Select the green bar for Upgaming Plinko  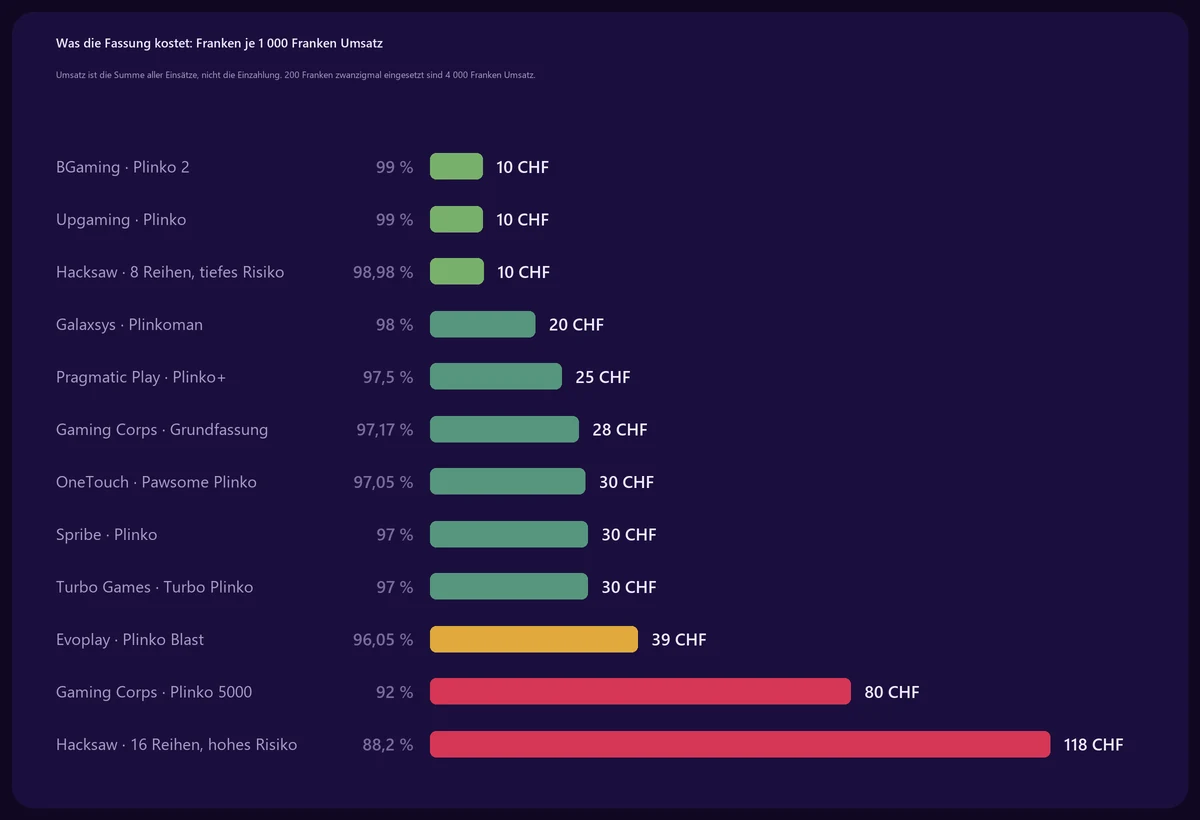456,219
